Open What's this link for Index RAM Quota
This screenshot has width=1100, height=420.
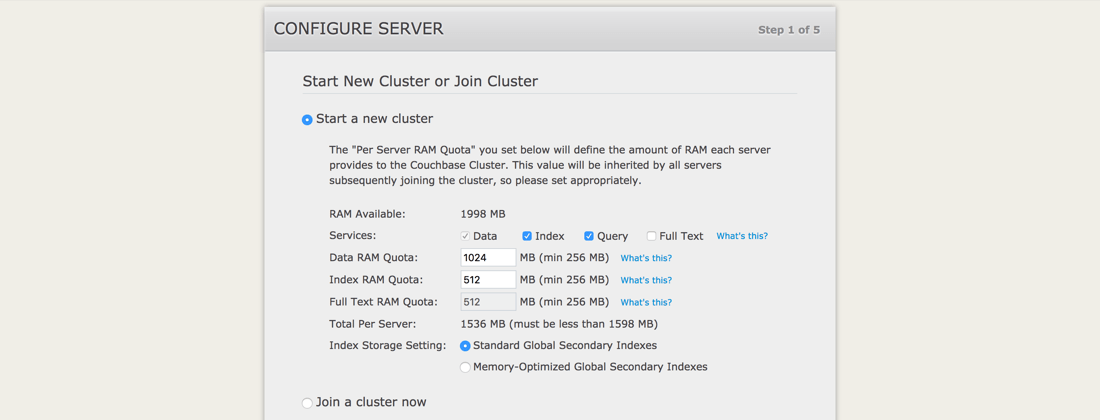tap(646, 280)
